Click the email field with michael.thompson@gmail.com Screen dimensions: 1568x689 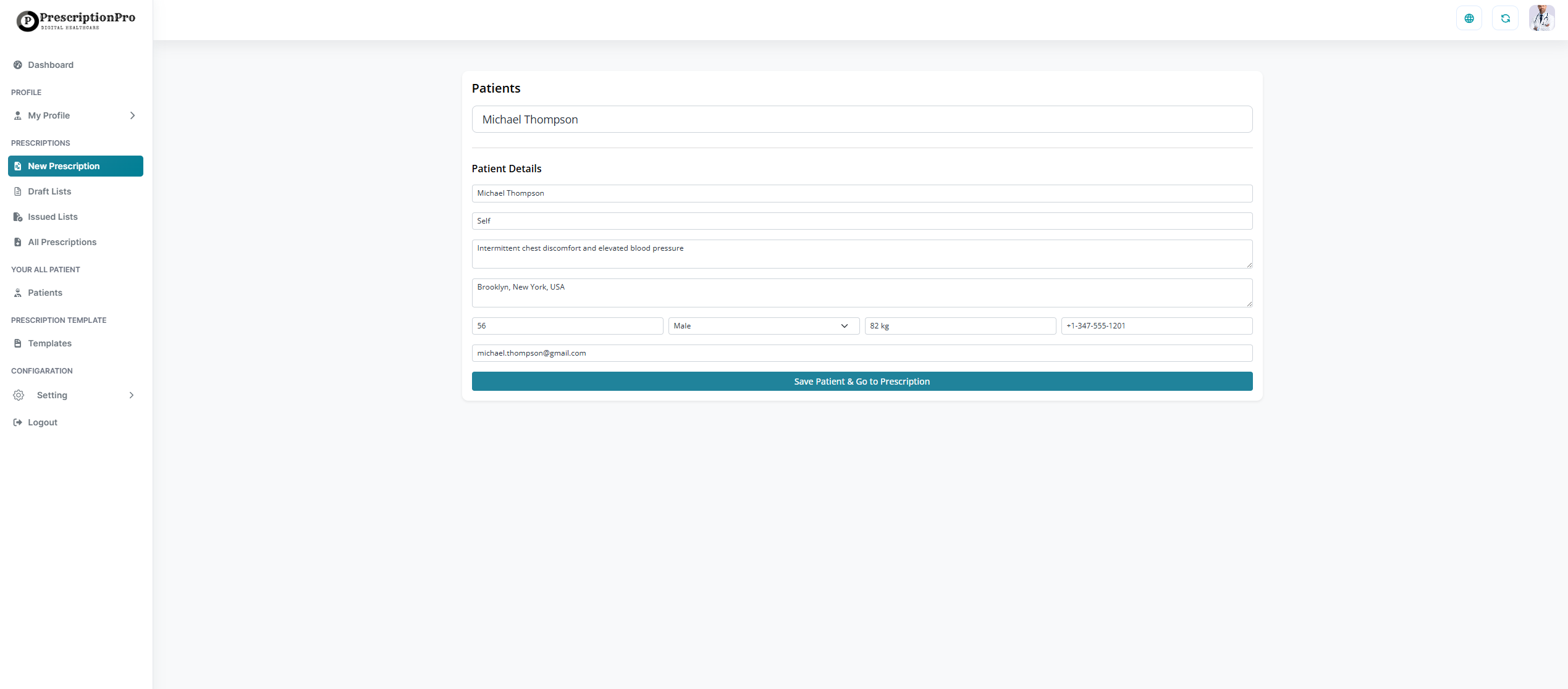862,353
